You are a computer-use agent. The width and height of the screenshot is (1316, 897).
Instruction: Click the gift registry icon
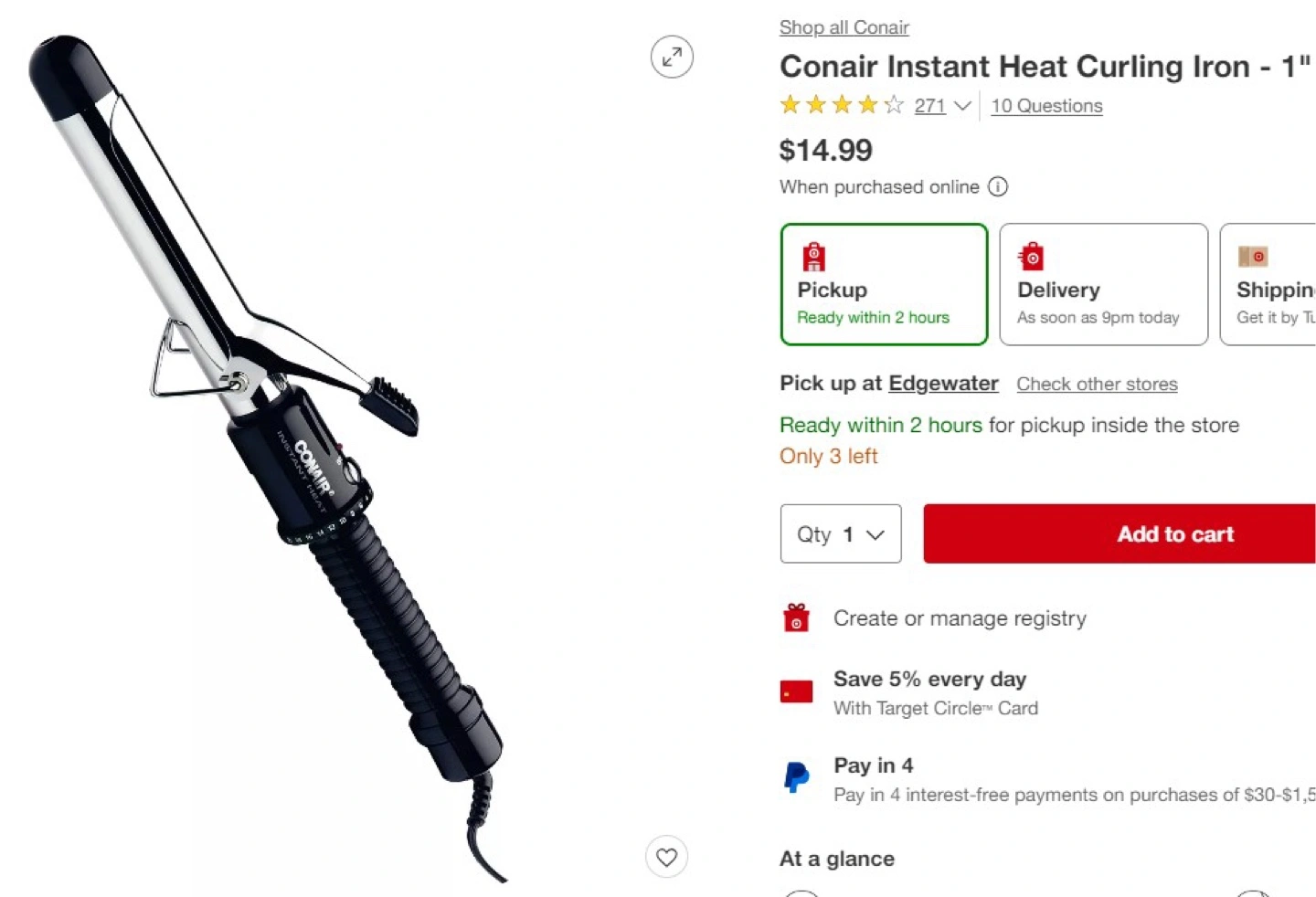(x=796, y=618)
